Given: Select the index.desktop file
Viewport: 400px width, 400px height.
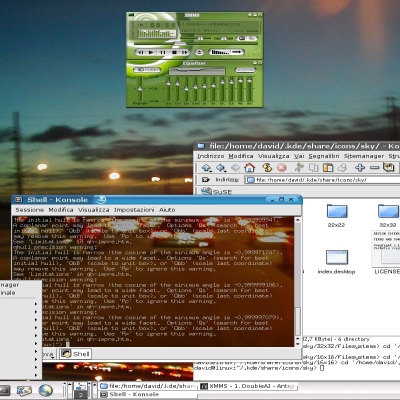Looking at the screenshot, I should coord(336,262).
